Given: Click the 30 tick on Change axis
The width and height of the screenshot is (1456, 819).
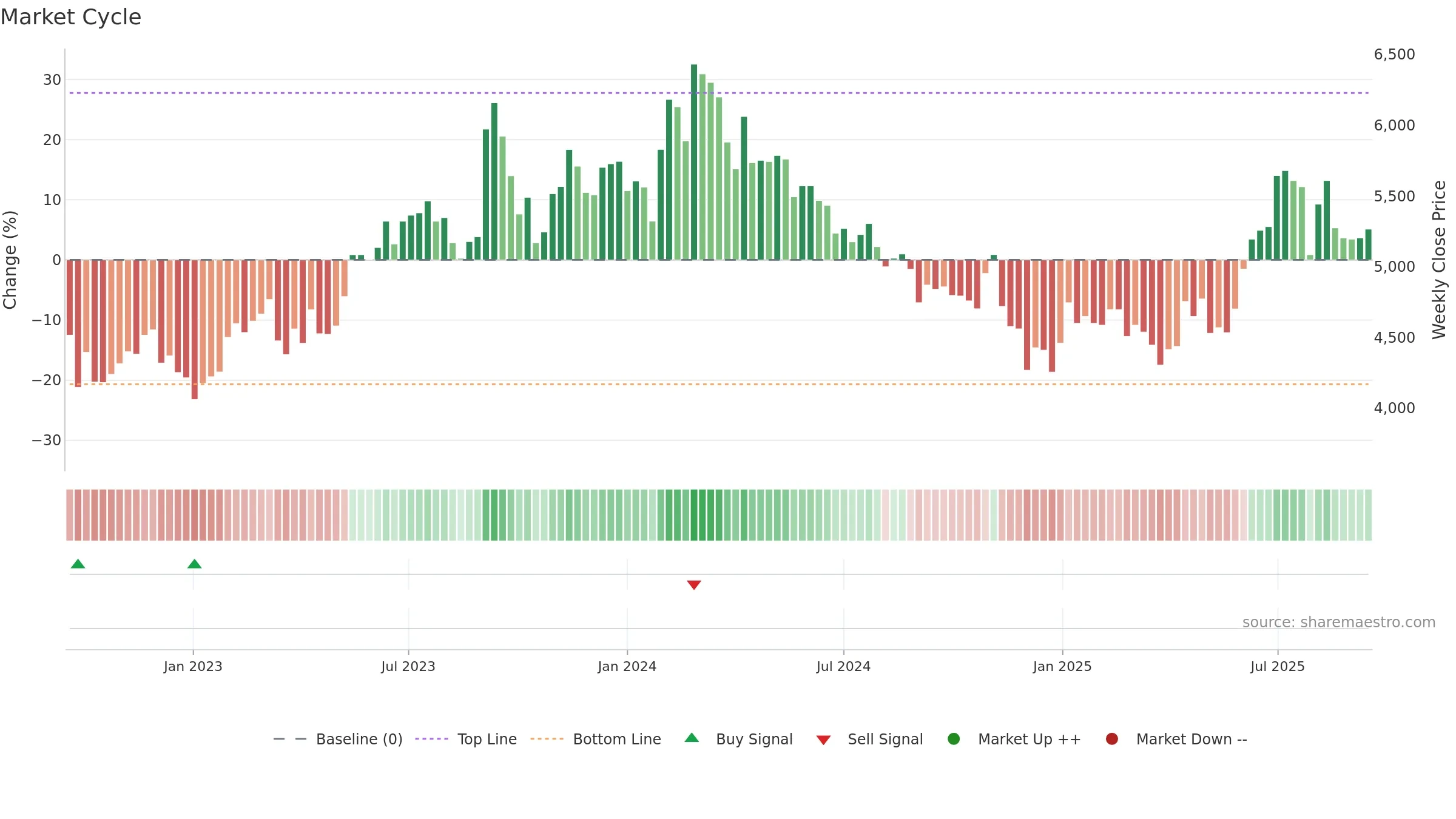Looking at the screenshot, I should [52, 80].
